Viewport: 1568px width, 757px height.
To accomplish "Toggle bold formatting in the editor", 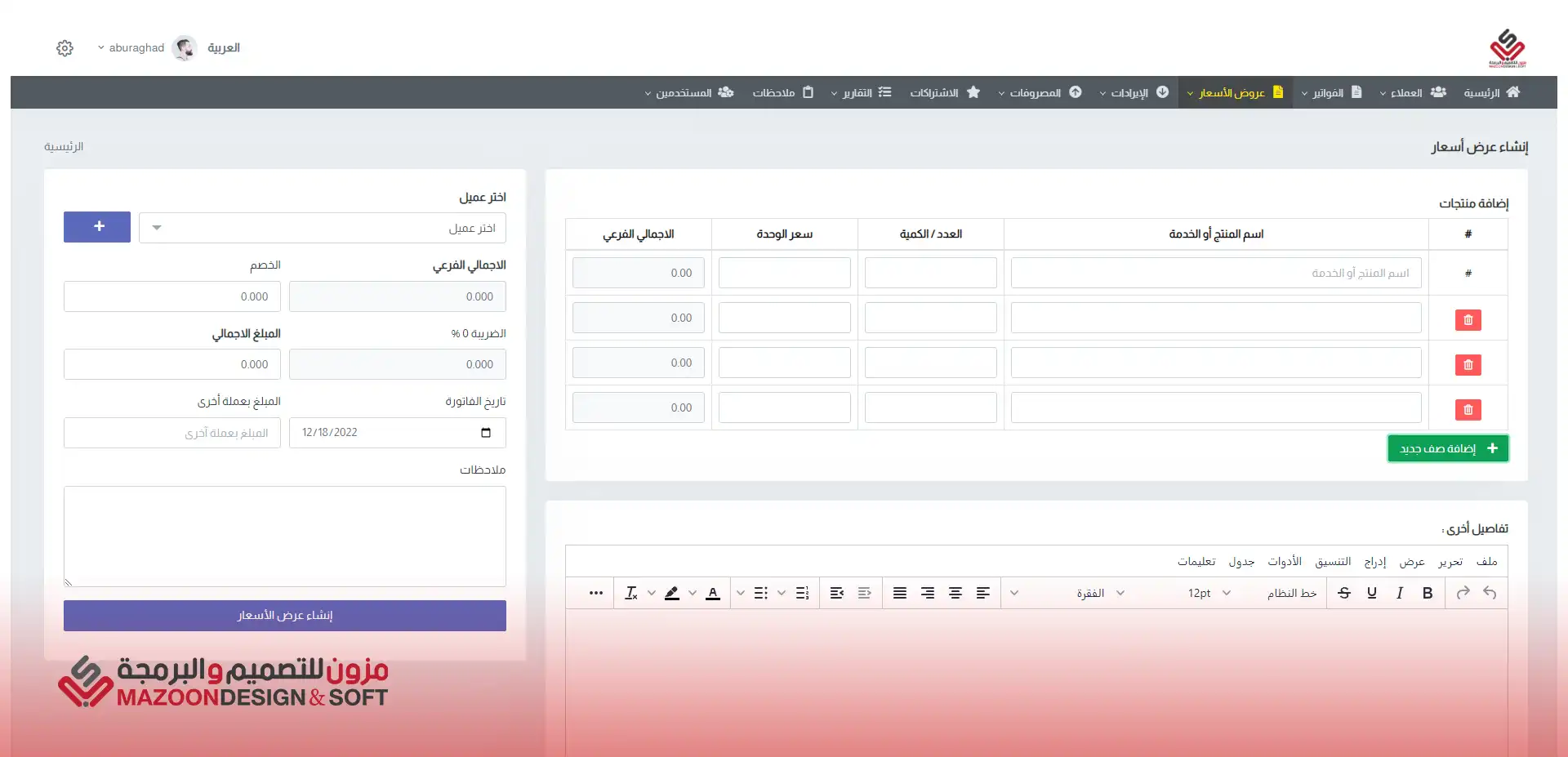I will pyautogui.click(x=1427, y=593).
